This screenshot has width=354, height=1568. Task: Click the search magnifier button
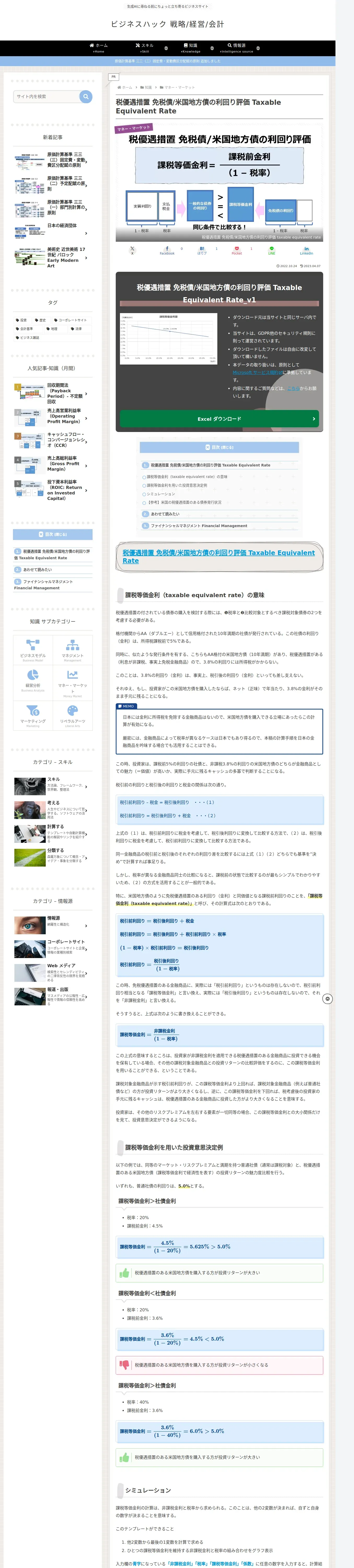(x=86, y=96)
